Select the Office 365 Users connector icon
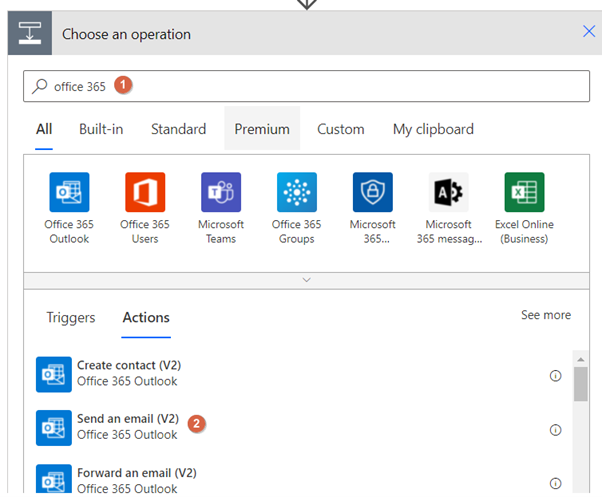The image size is (602, 497). [145, 192]
